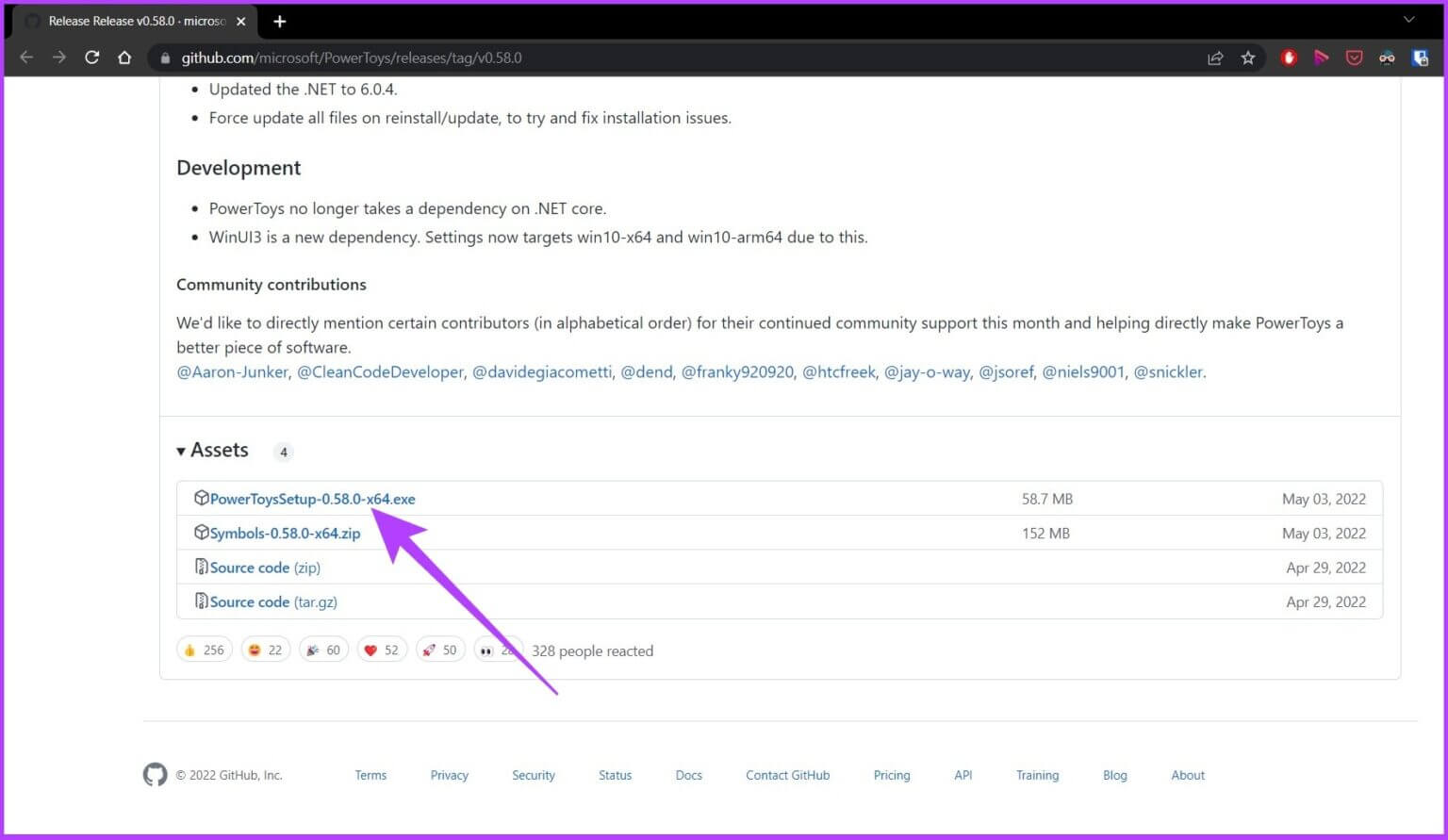The width and height of the screenshot is (1448, 840).
Task: Reload the PowerToys release page
Action: (91, 58)
